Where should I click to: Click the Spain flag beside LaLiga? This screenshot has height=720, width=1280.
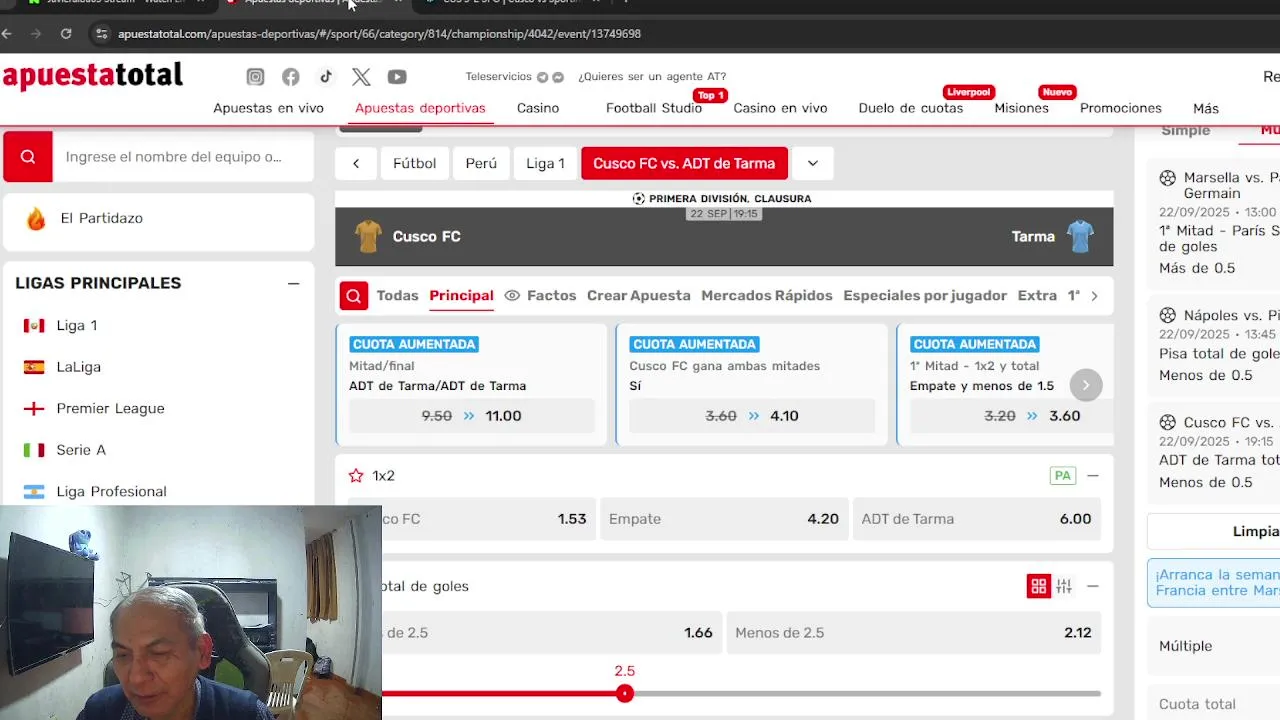pyautogui.click(x=34, y=367)
